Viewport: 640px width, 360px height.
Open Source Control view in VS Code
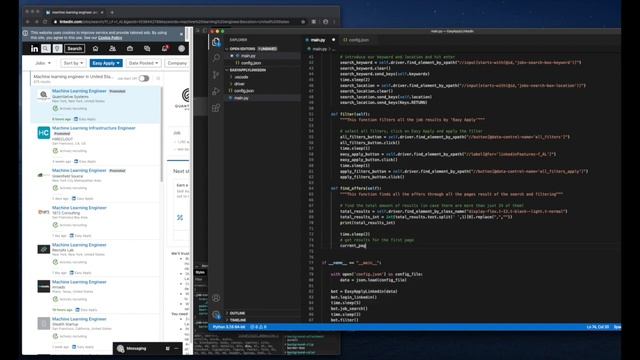point(216,75)
